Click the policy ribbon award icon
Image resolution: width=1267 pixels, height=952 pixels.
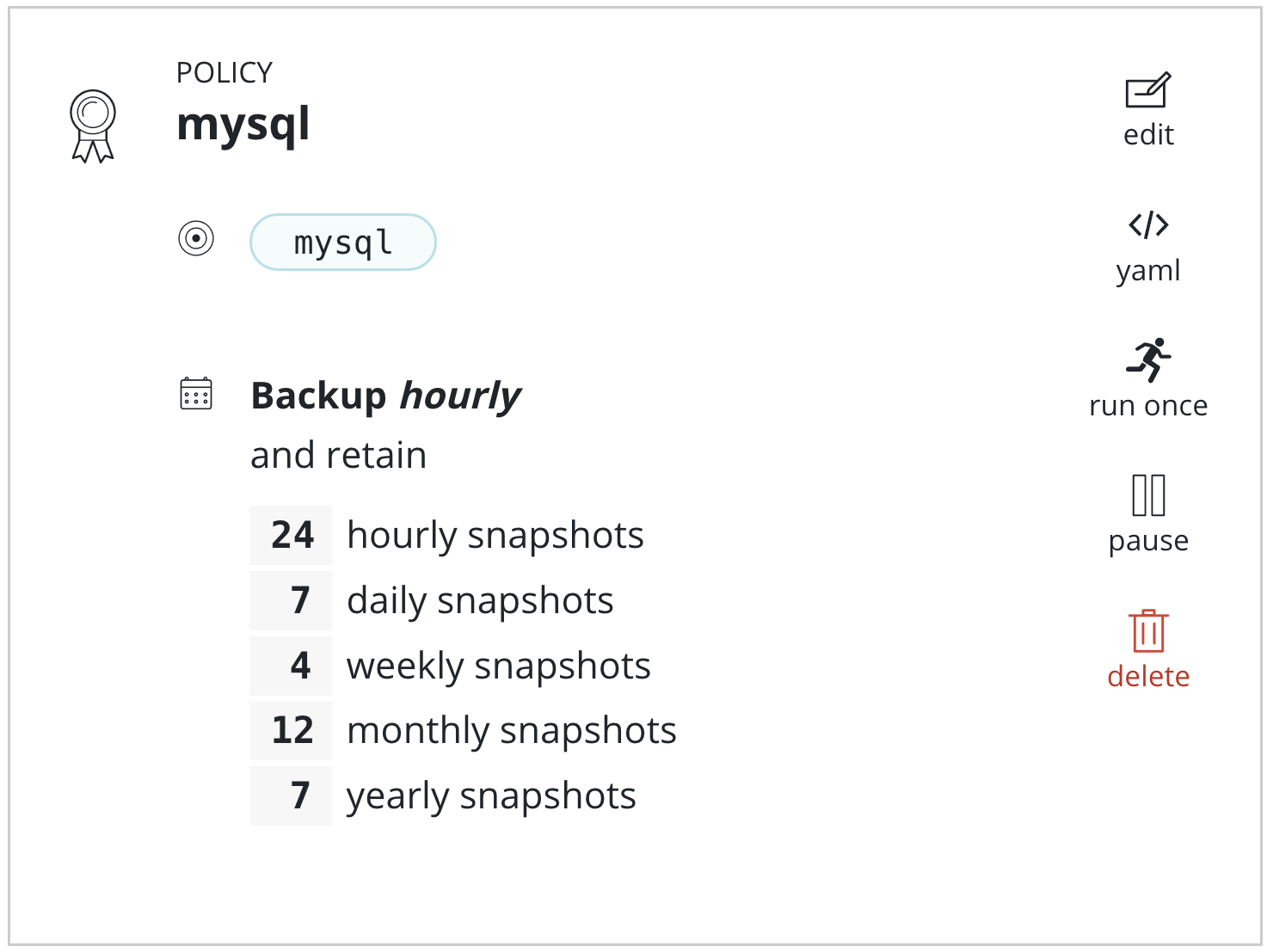pyautogui.click(x=93, y=126)
